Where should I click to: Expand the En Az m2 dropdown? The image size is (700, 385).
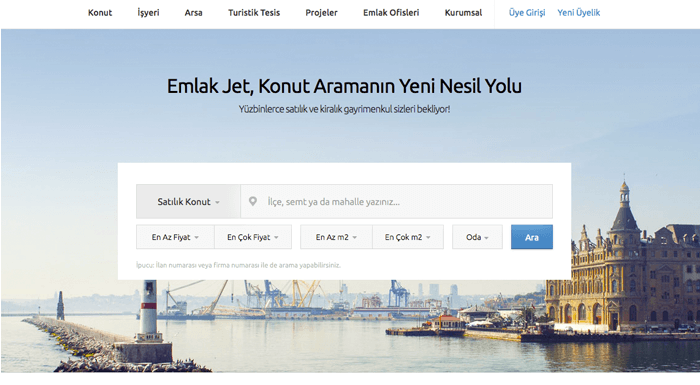[x=336, y=237]
